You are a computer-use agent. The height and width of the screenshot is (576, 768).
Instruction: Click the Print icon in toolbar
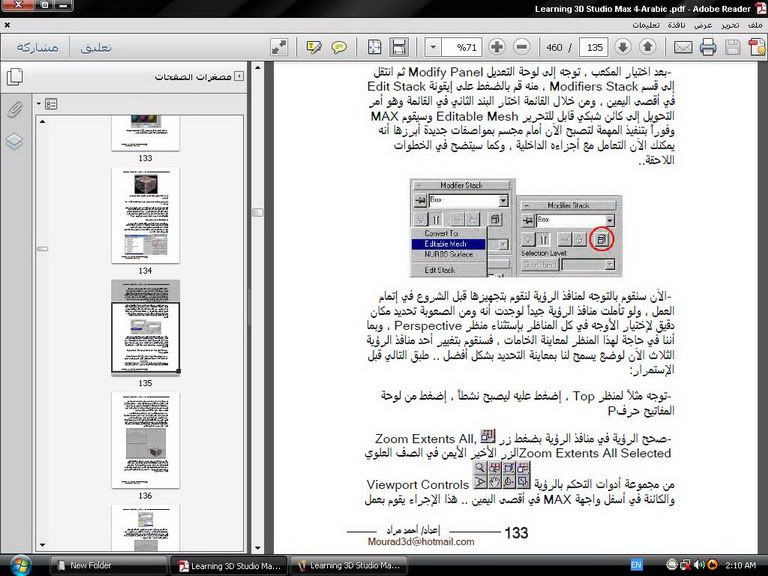708,47
